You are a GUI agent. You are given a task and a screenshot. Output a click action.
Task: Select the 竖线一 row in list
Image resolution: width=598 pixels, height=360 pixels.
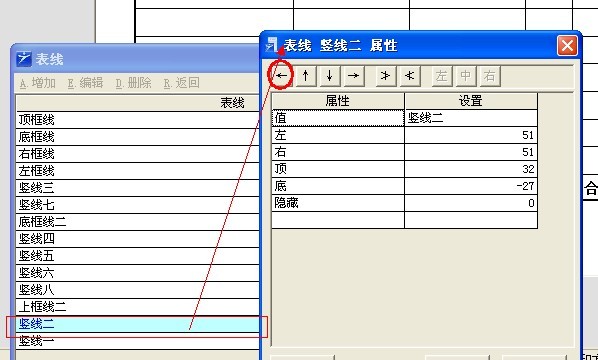(138, 341)
